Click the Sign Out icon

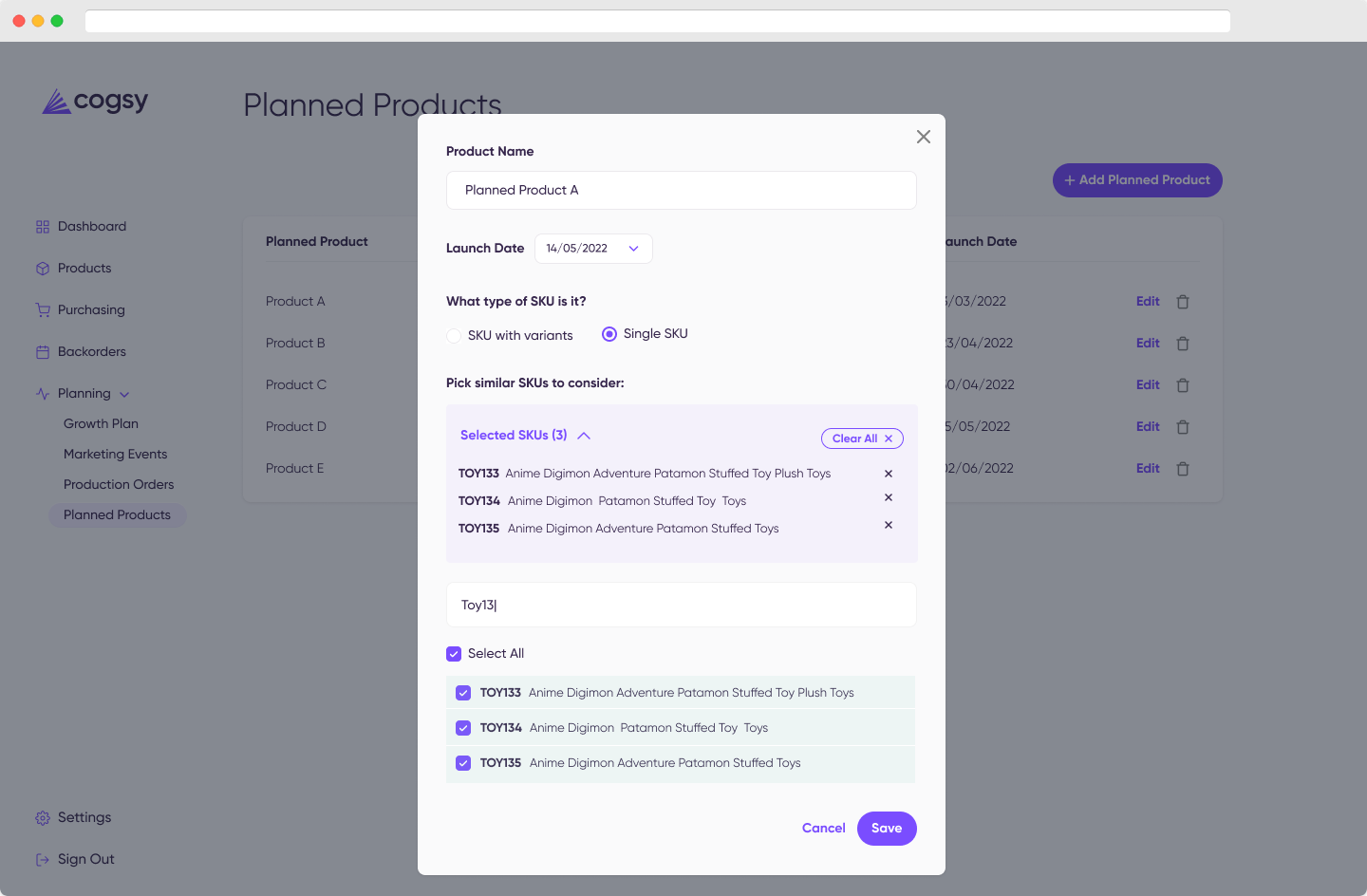tap(43, 860)
